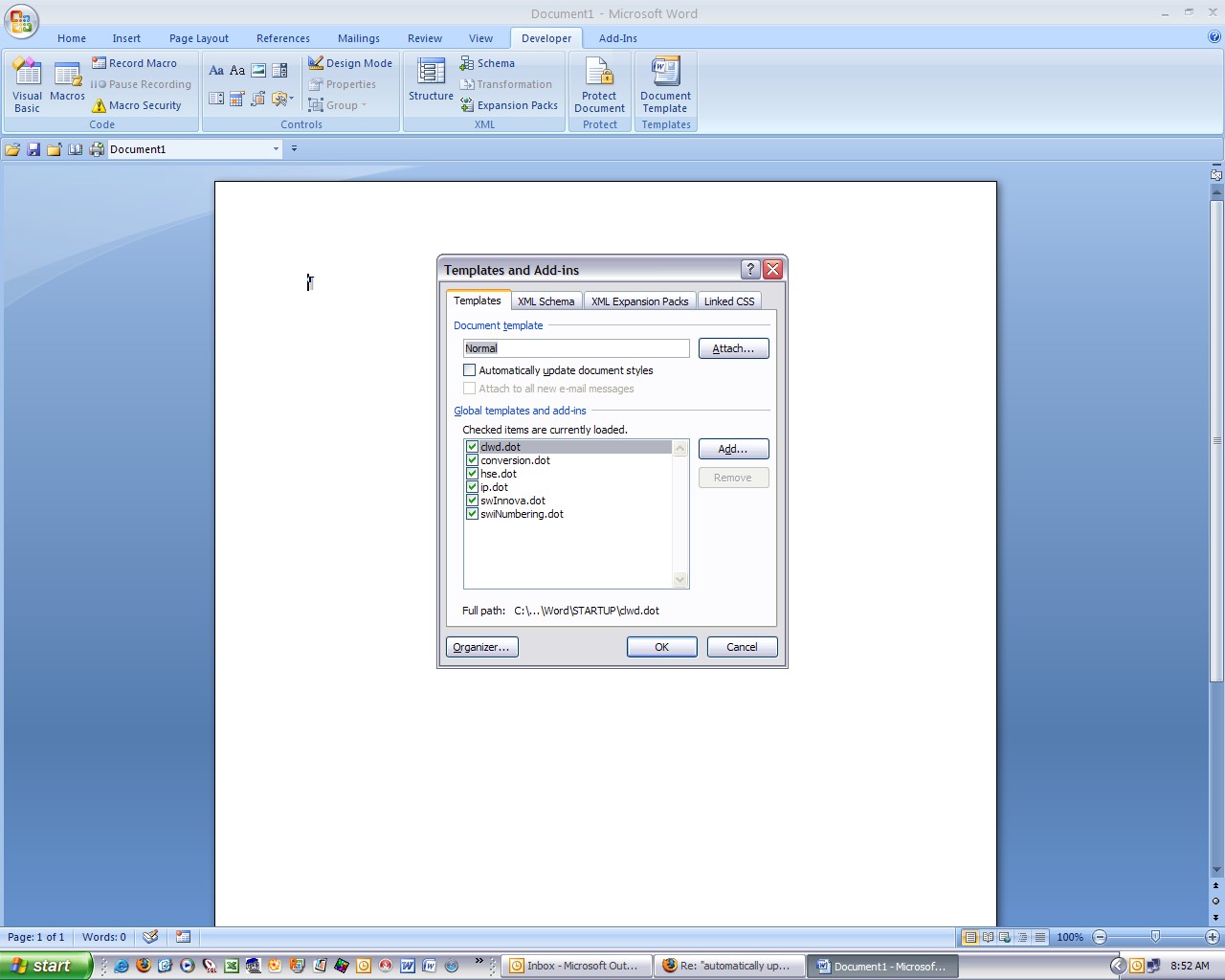Image resolution: width=1225 pixels, height=980 pixels.
Task: Open the Visual Basic editor
Action: 27,85
